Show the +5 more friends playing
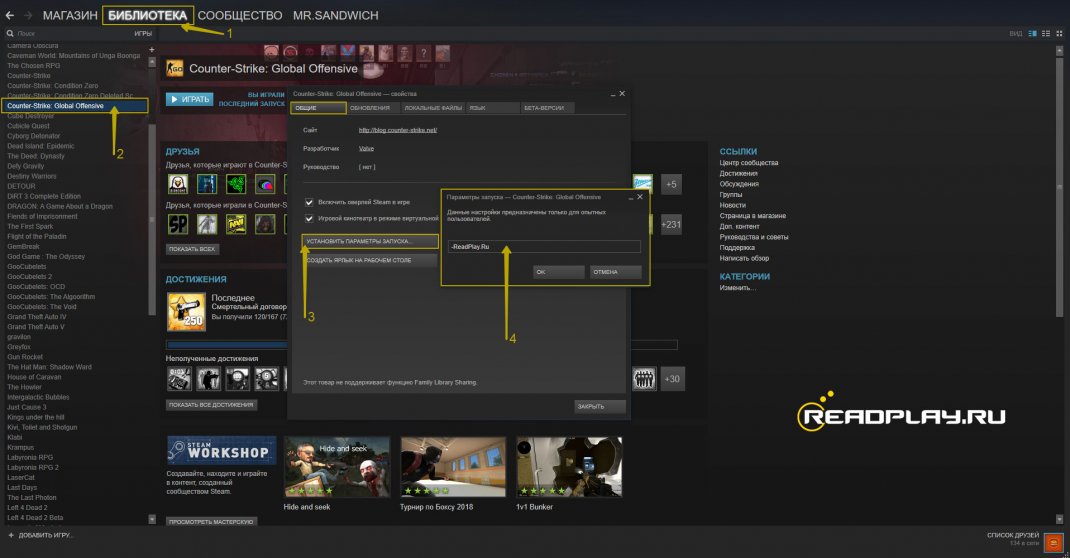This screenshot has width=1070, height=558. click(671, 183)
